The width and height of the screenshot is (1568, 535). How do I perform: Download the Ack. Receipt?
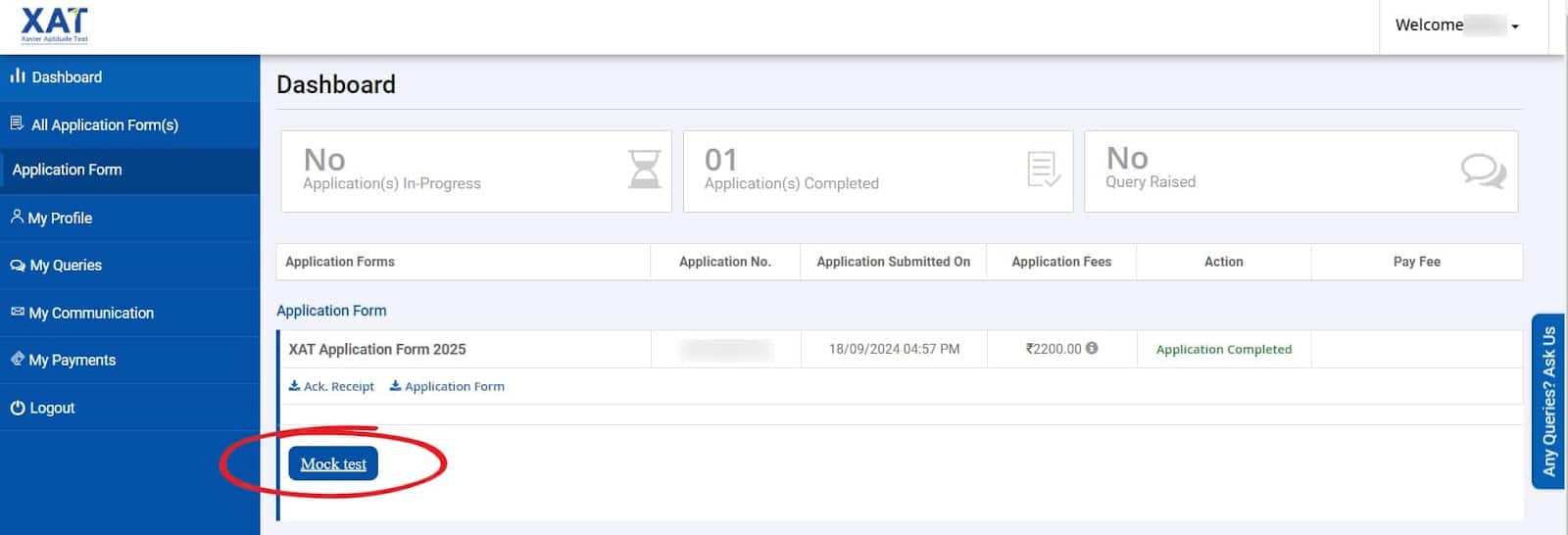pyautogui.click(x=331, y=386)
